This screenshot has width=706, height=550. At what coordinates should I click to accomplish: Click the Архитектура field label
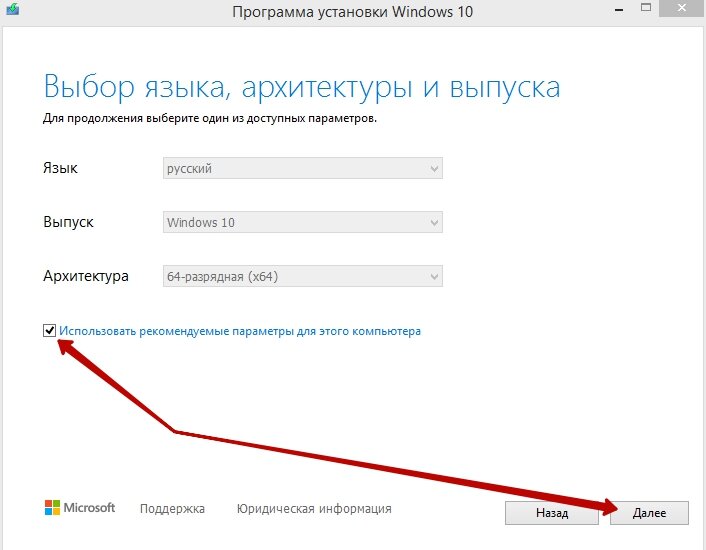[86, 276]
